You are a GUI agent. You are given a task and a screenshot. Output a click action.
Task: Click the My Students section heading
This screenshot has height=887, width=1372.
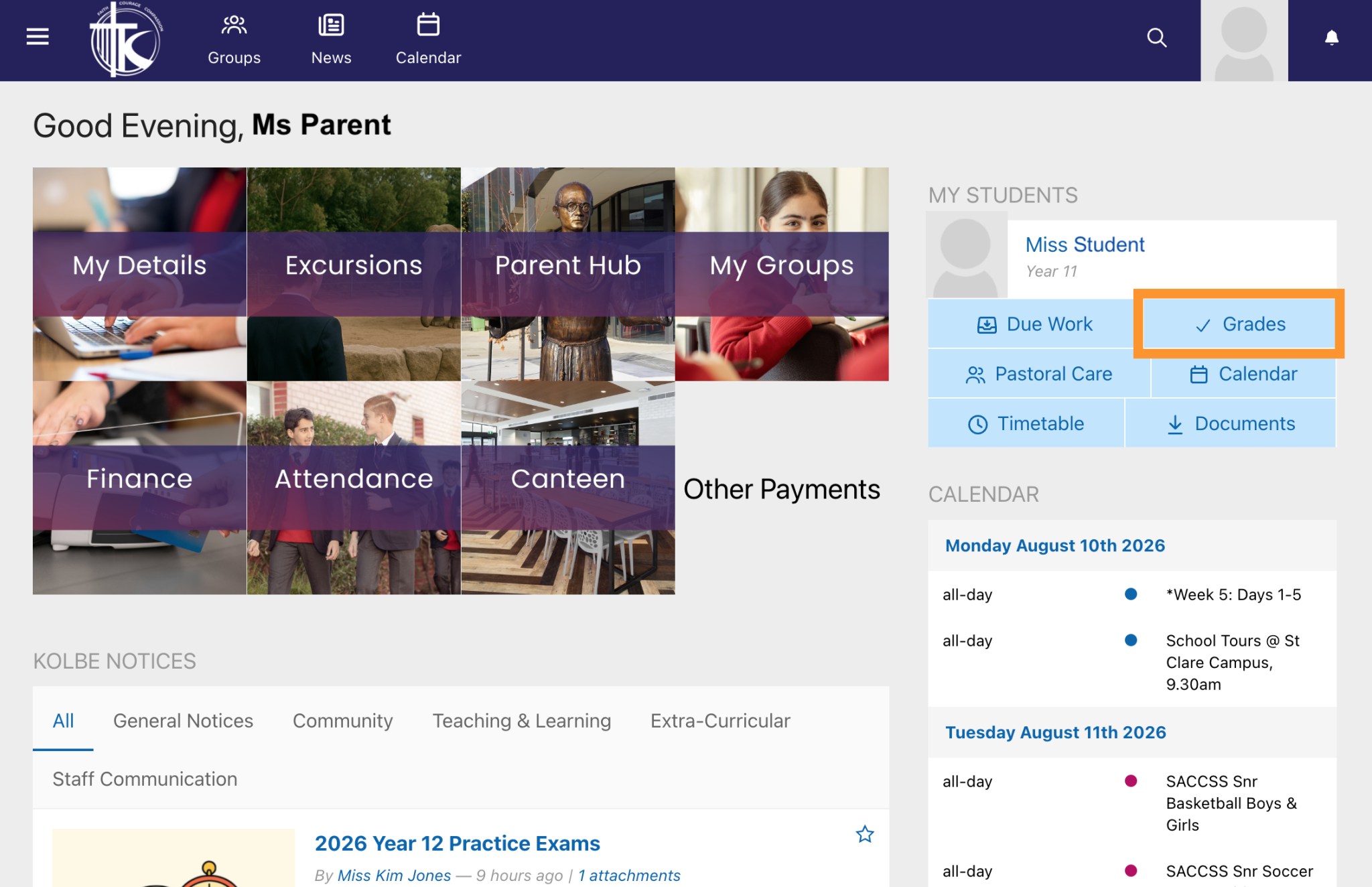(1003, 195)
